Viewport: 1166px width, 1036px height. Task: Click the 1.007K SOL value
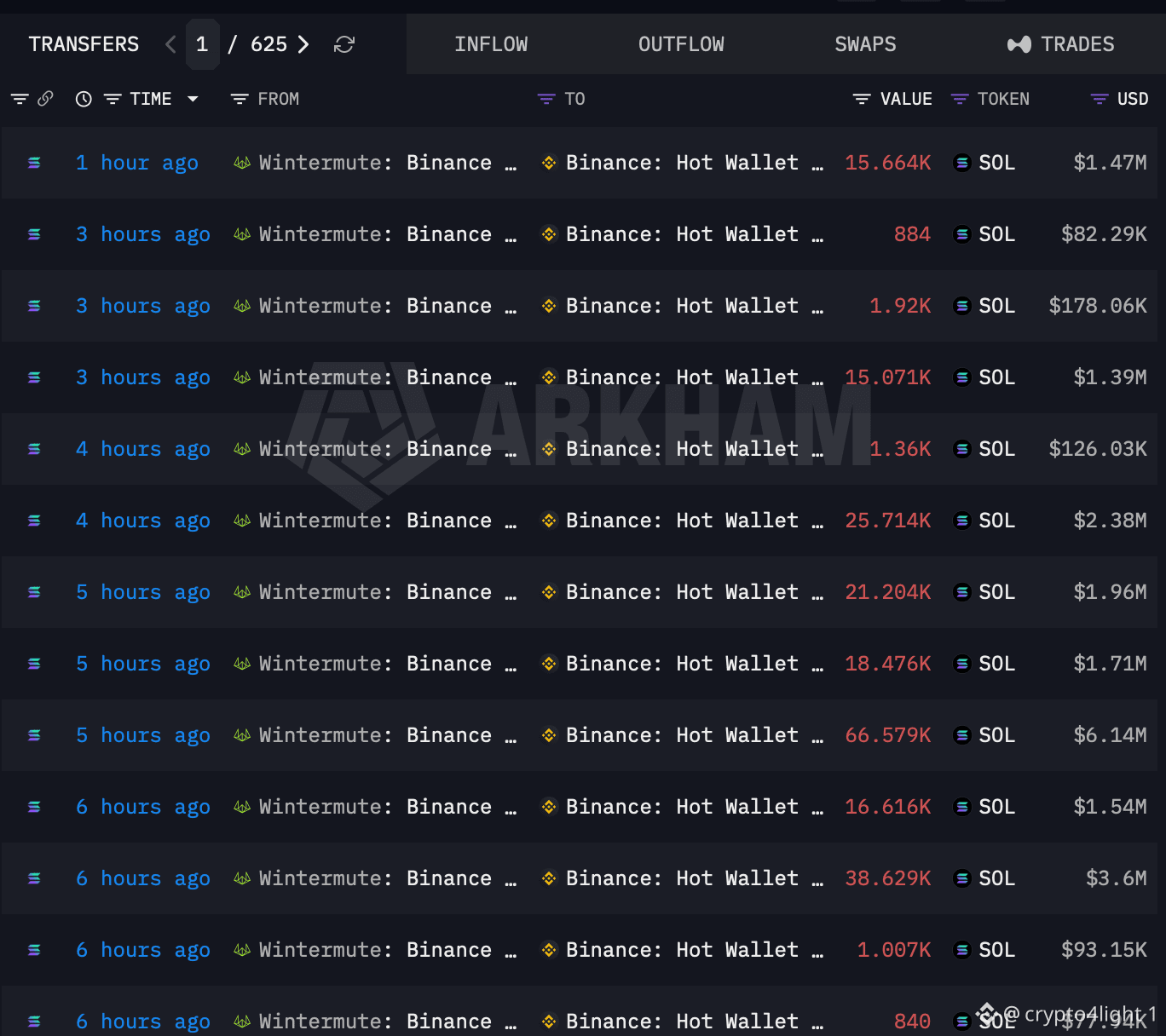(x=894, y=950)
